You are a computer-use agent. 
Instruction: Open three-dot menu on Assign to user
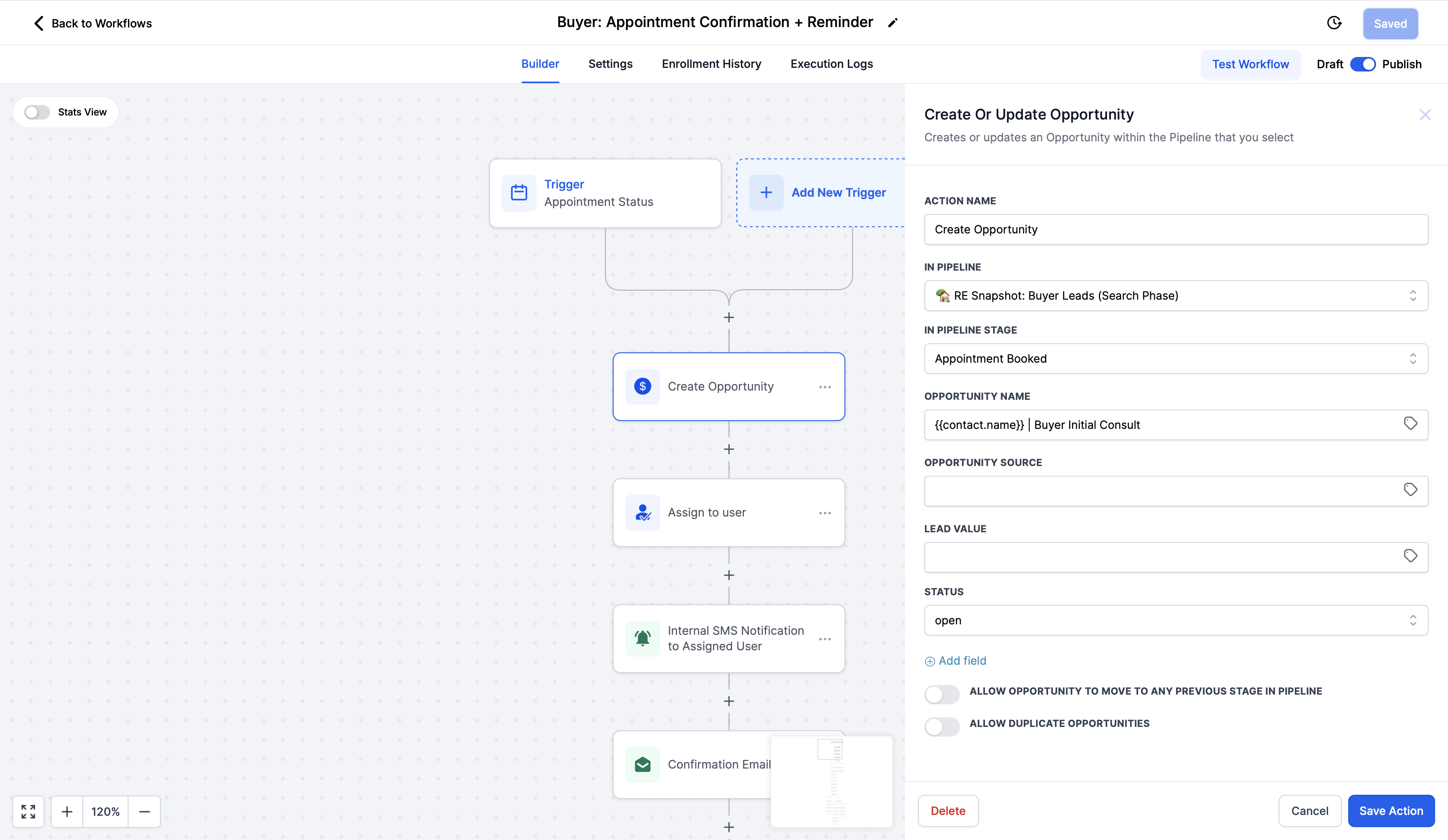825,513
